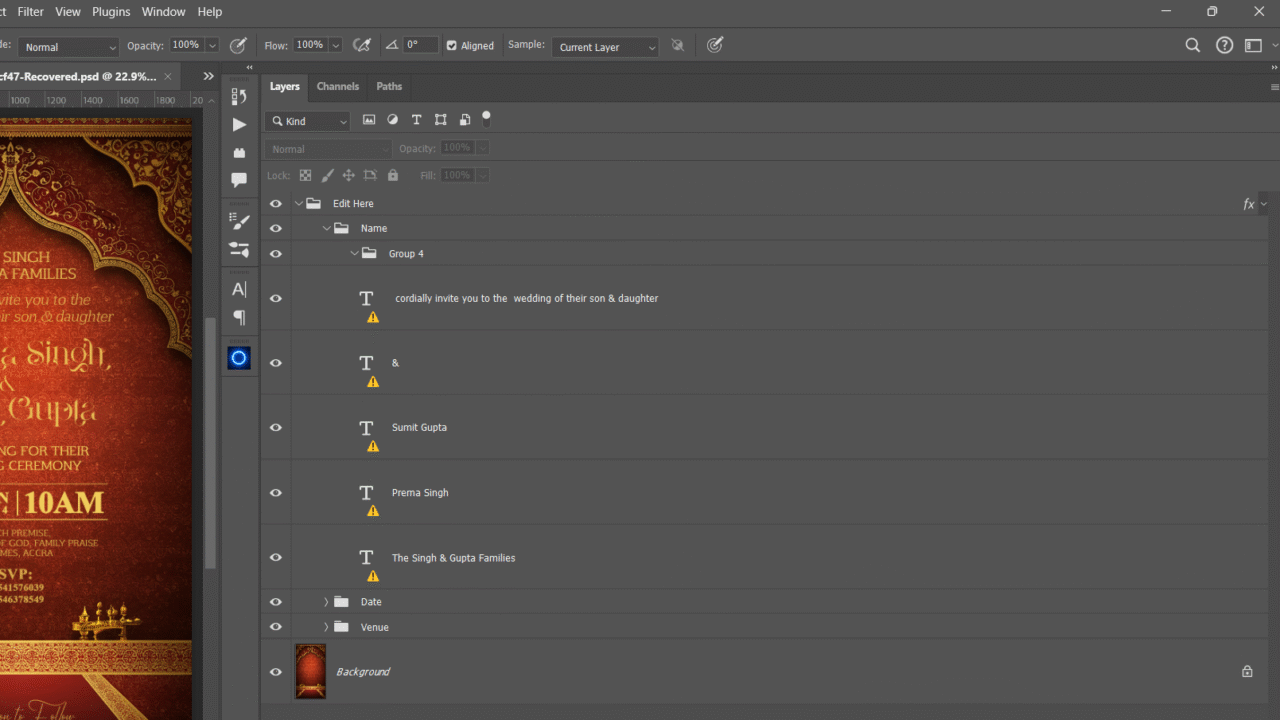The image size is (1280, 720).
Task: Collapse the Group 4 folder
Action: click(354, 254)
